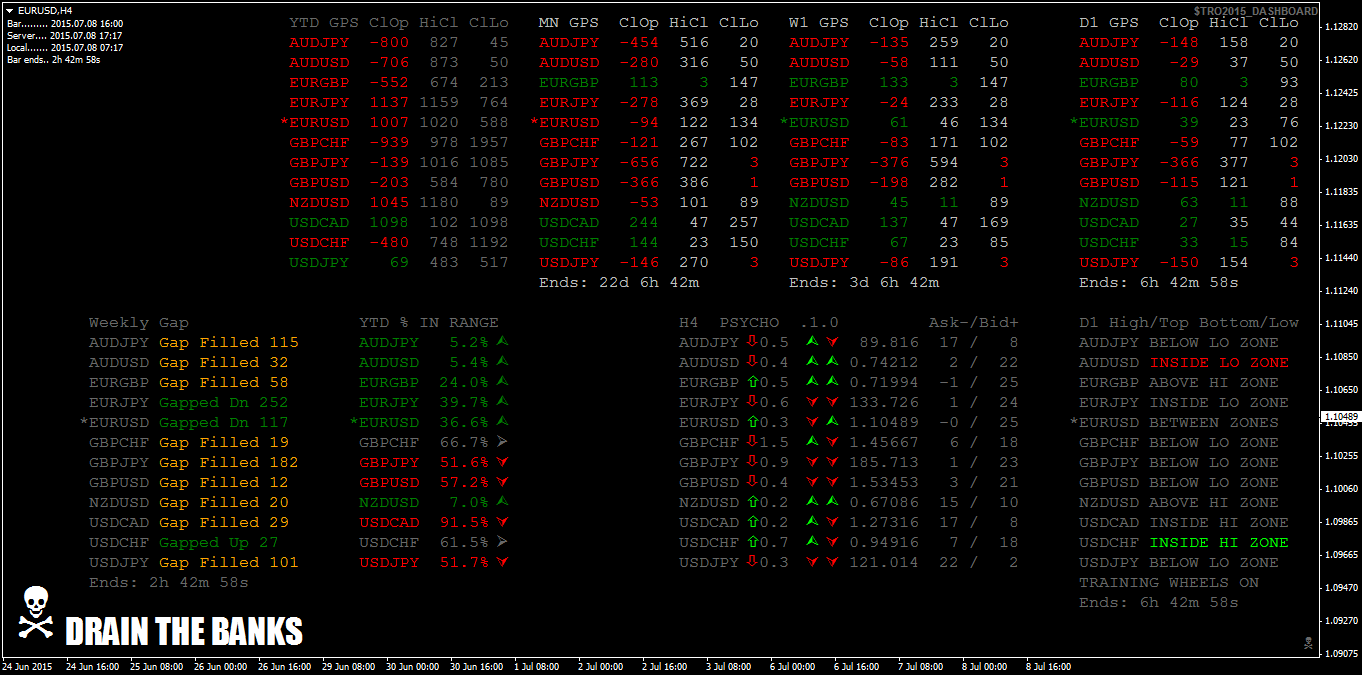Click the green arrow left of 1.10489 price
This screenshot has height=675, width=1362.
(832, 422)
